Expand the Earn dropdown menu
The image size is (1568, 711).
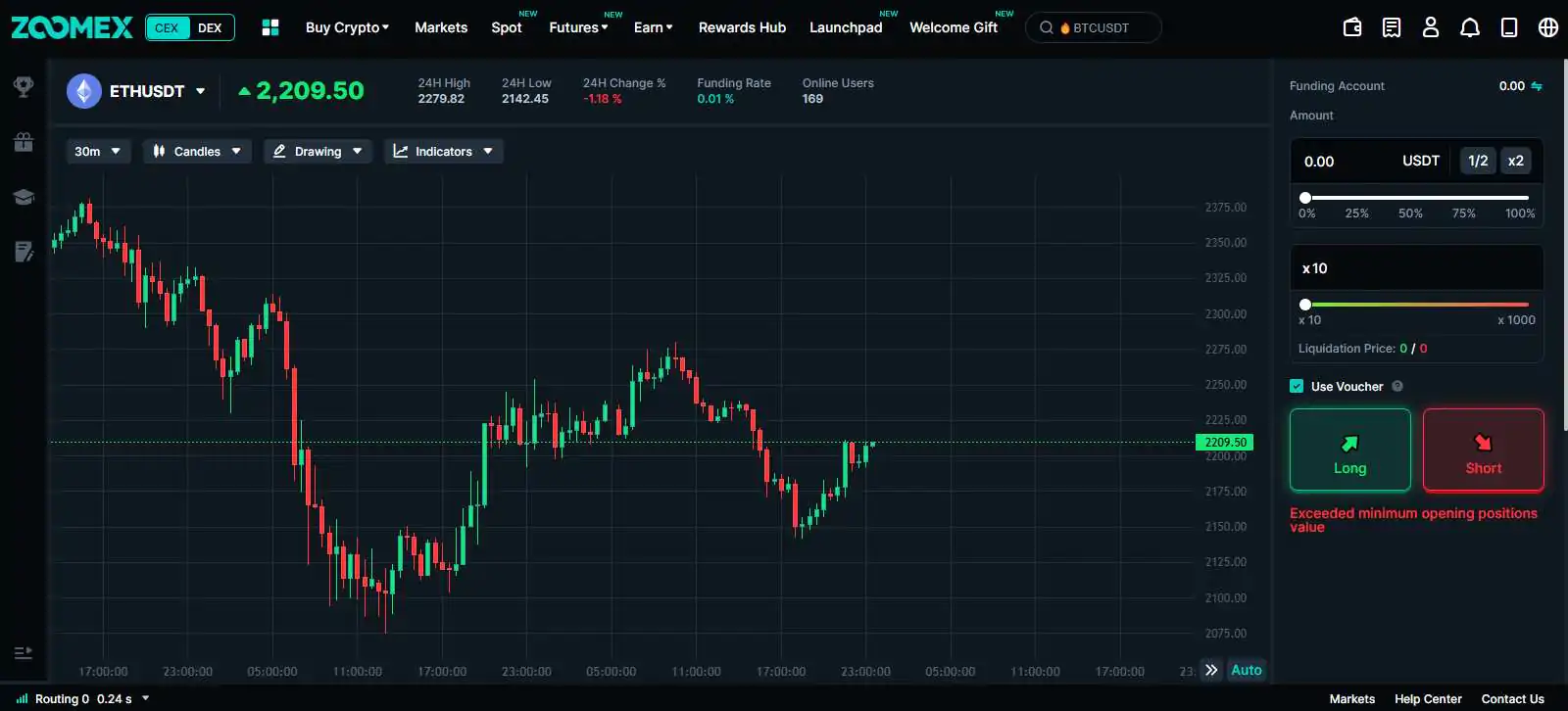(653, 27)
